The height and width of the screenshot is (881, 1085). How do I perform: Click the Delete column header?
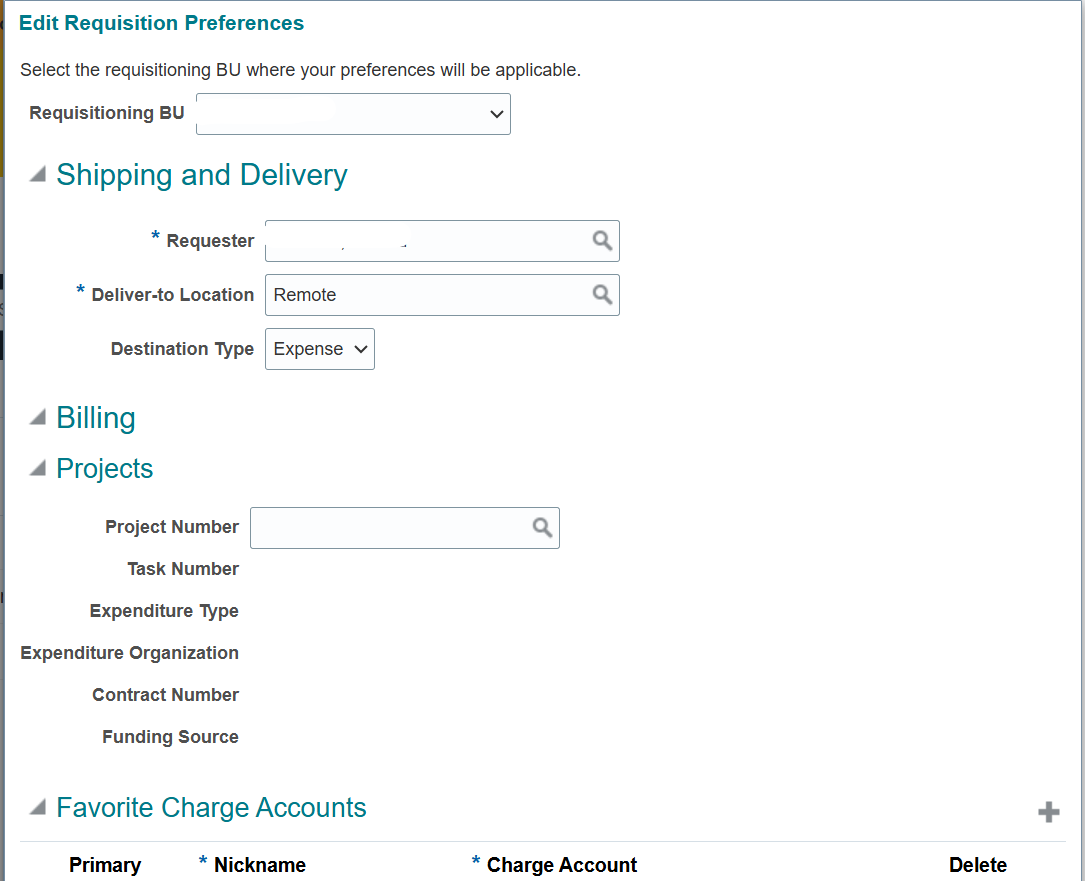click(978, 865)
